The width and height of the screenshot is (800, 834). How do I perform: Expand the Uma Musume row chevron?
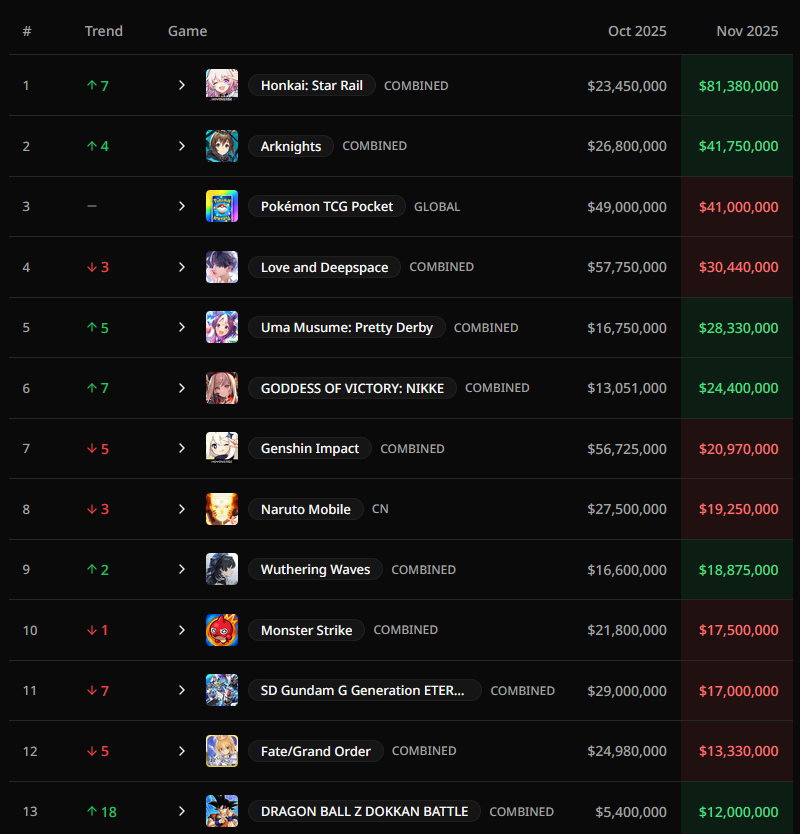[182, 327]
